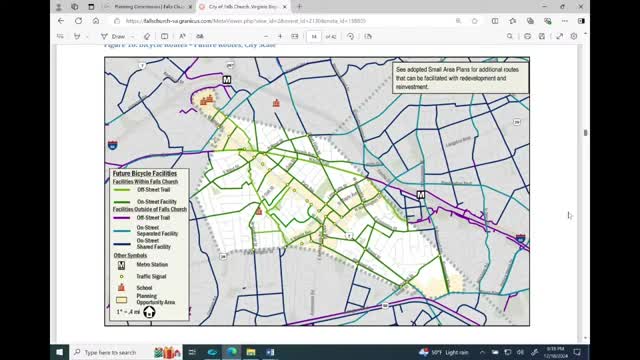Viewport: 640px width, 360px height.
Task: Click the Type here to search box
Action: coord(126,352)
